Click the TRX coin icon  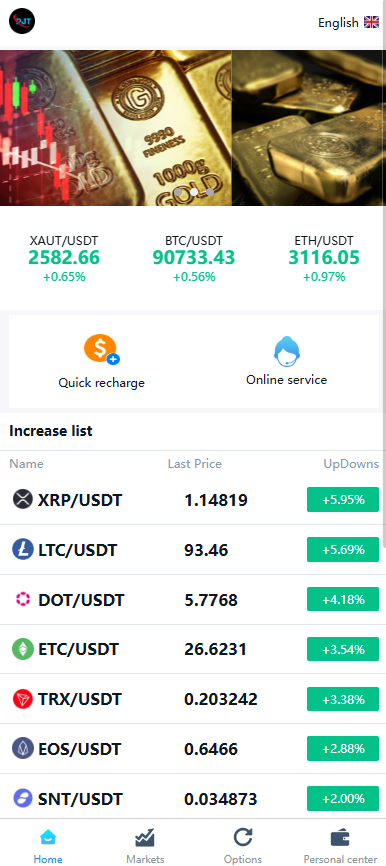click(23, 699)
